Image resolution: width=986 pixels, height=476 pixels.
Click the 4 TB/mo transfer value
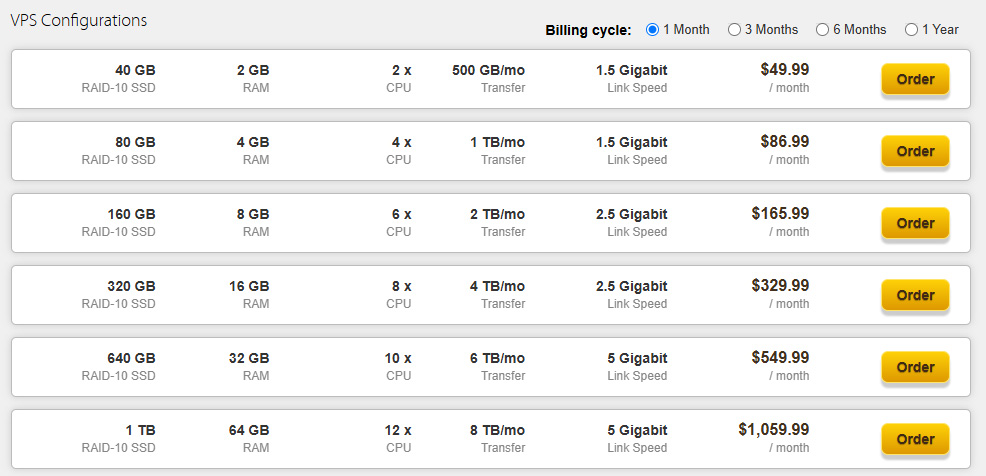pyautogui.click(x=497, y=286)
